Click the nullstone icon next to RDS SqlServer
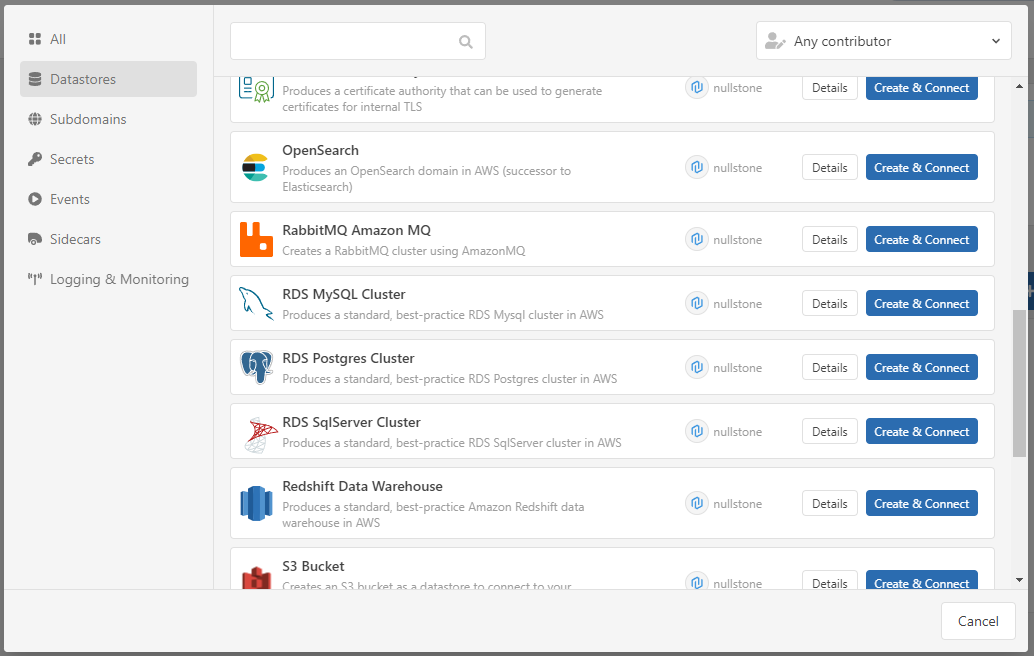1034x656 pixels. [x=697, y=431]
